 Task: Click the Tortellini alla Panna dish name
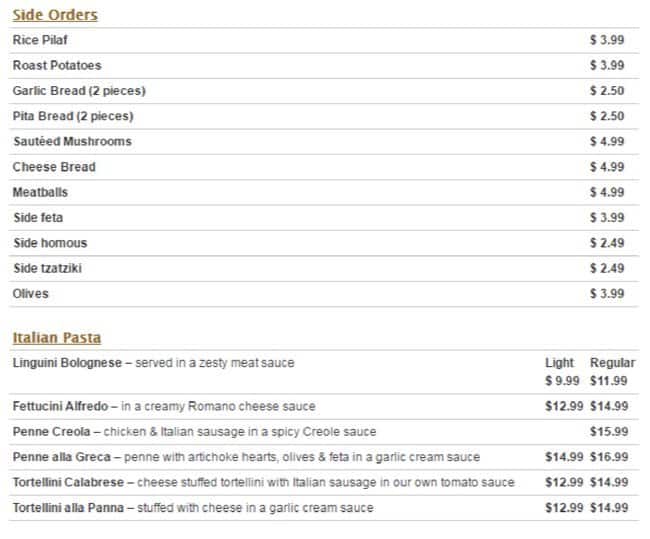68,508
